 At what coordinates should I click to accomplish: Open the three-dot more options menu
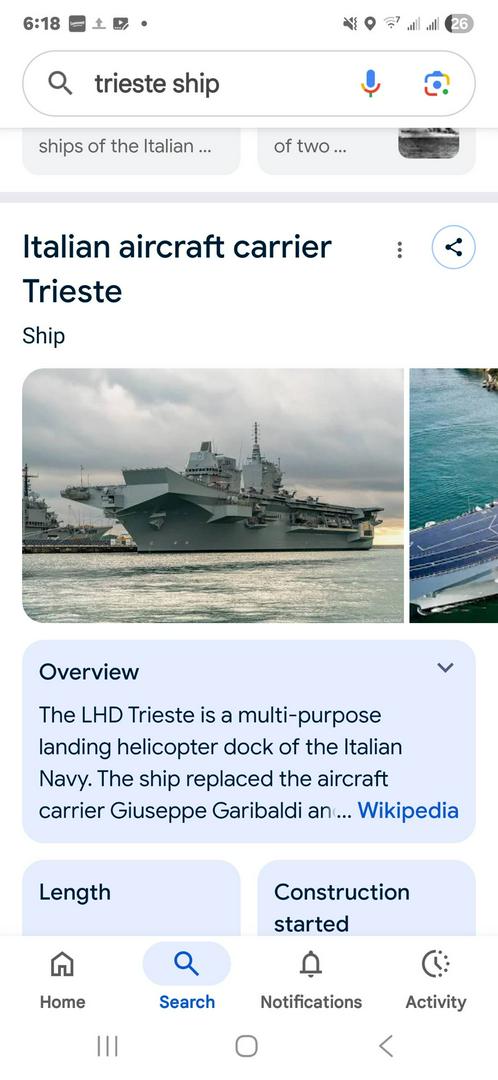[x=400, y=250]
